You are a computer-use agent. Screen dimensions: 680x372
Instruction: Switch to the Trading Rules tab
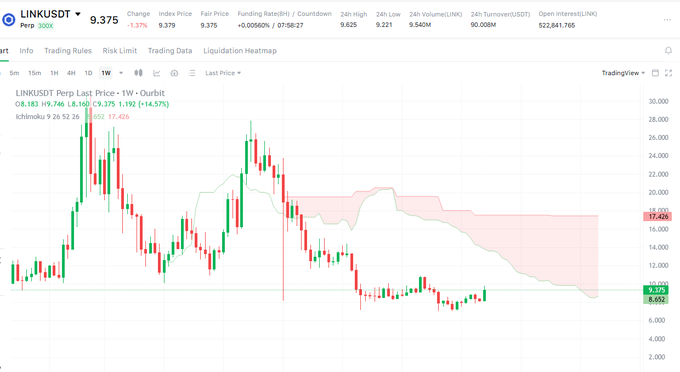coord(68,51)
